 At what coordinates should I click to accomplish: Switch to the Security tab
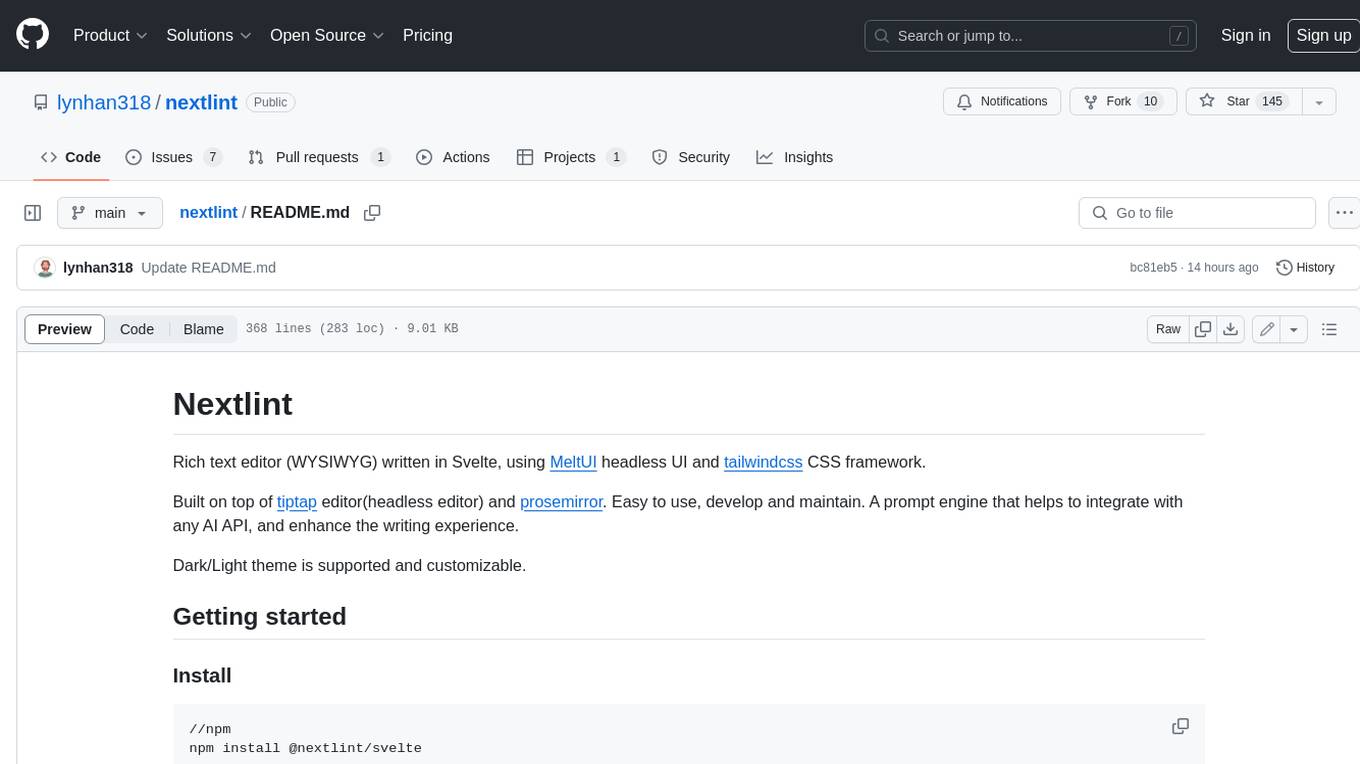click(x=691, y=157)
